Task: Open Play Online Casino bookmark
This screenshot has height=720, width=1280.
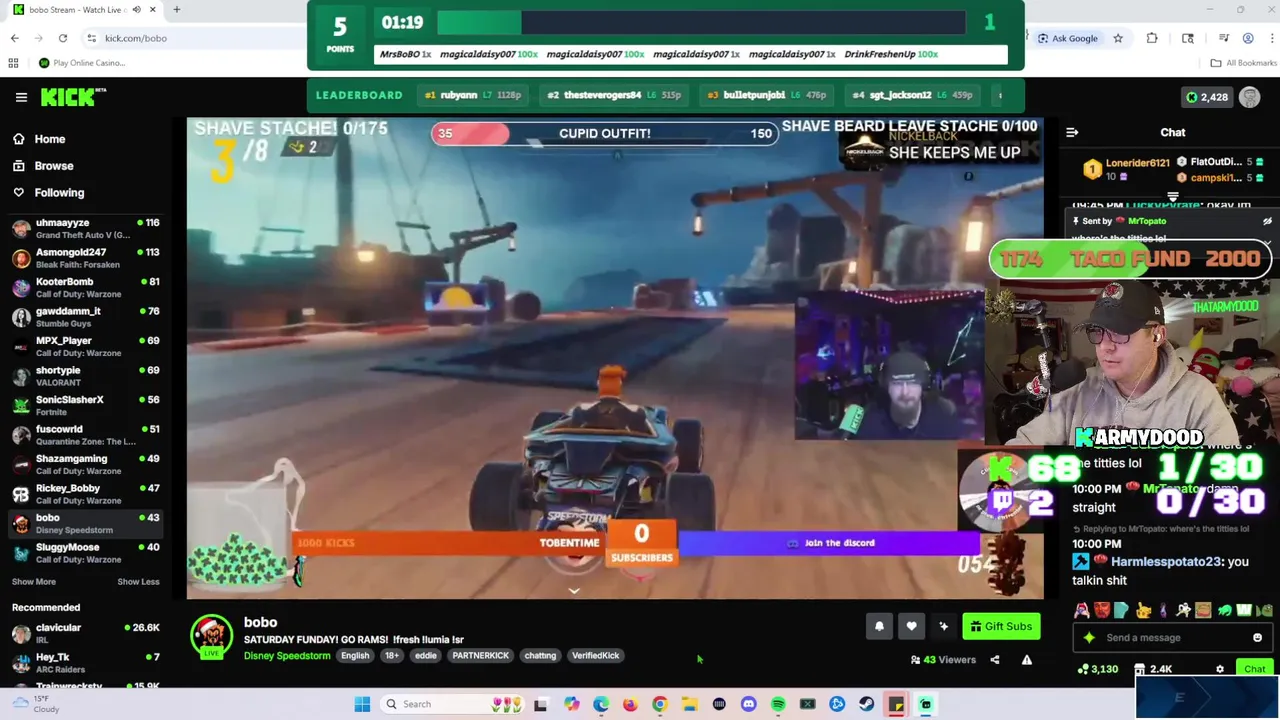Action: 81,63
